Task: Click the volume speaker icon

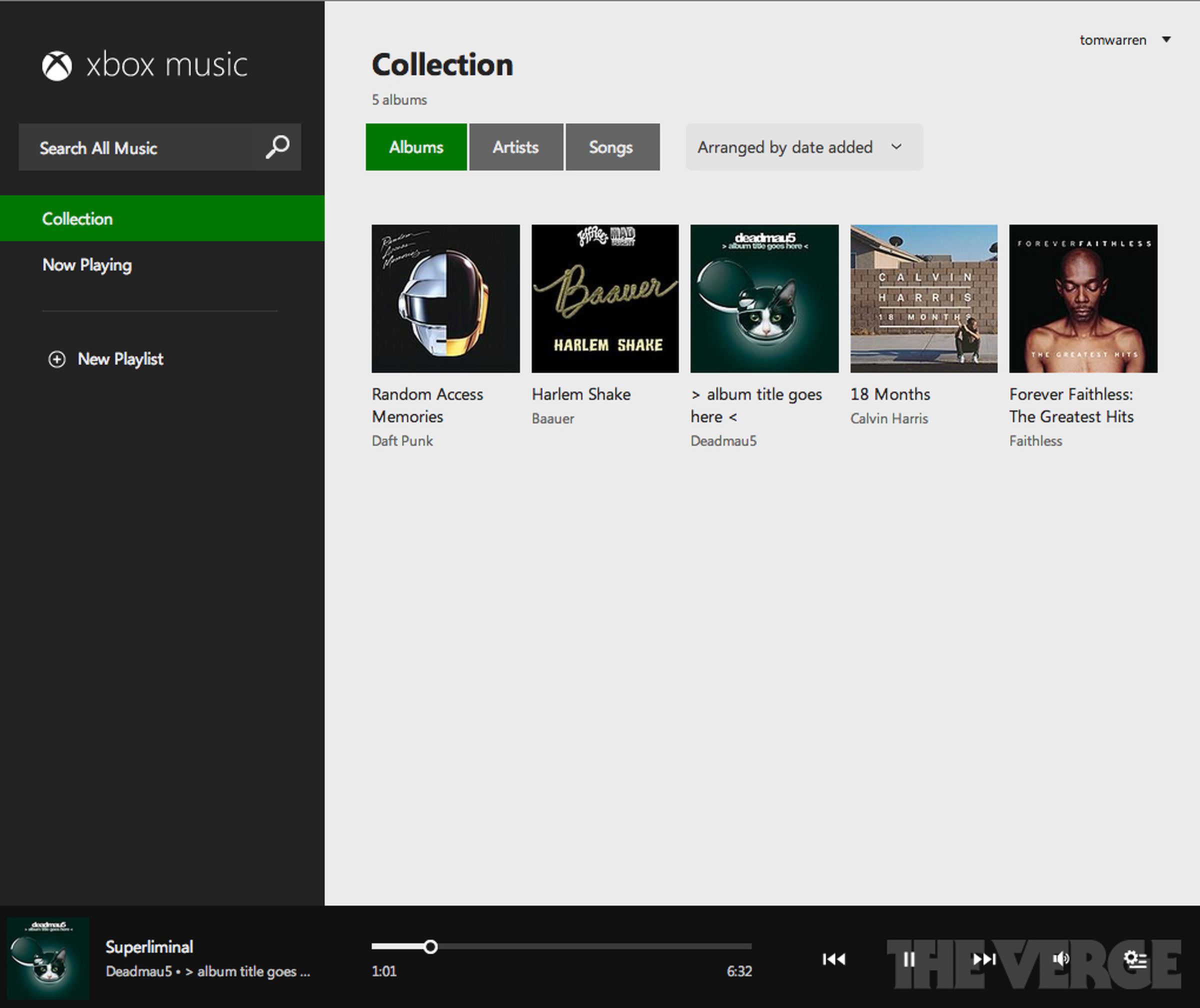Action: [x=1060, y=958]
